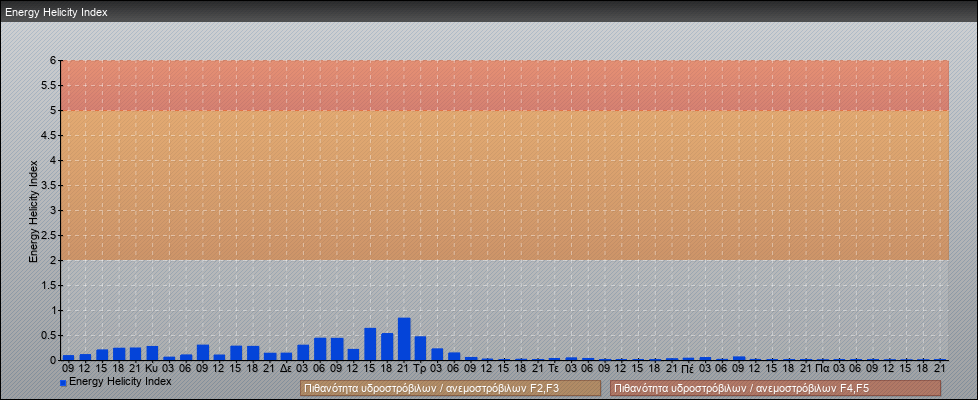Click the Πα day label on x-axis
The image size is (978, 400).
[822, 368]
